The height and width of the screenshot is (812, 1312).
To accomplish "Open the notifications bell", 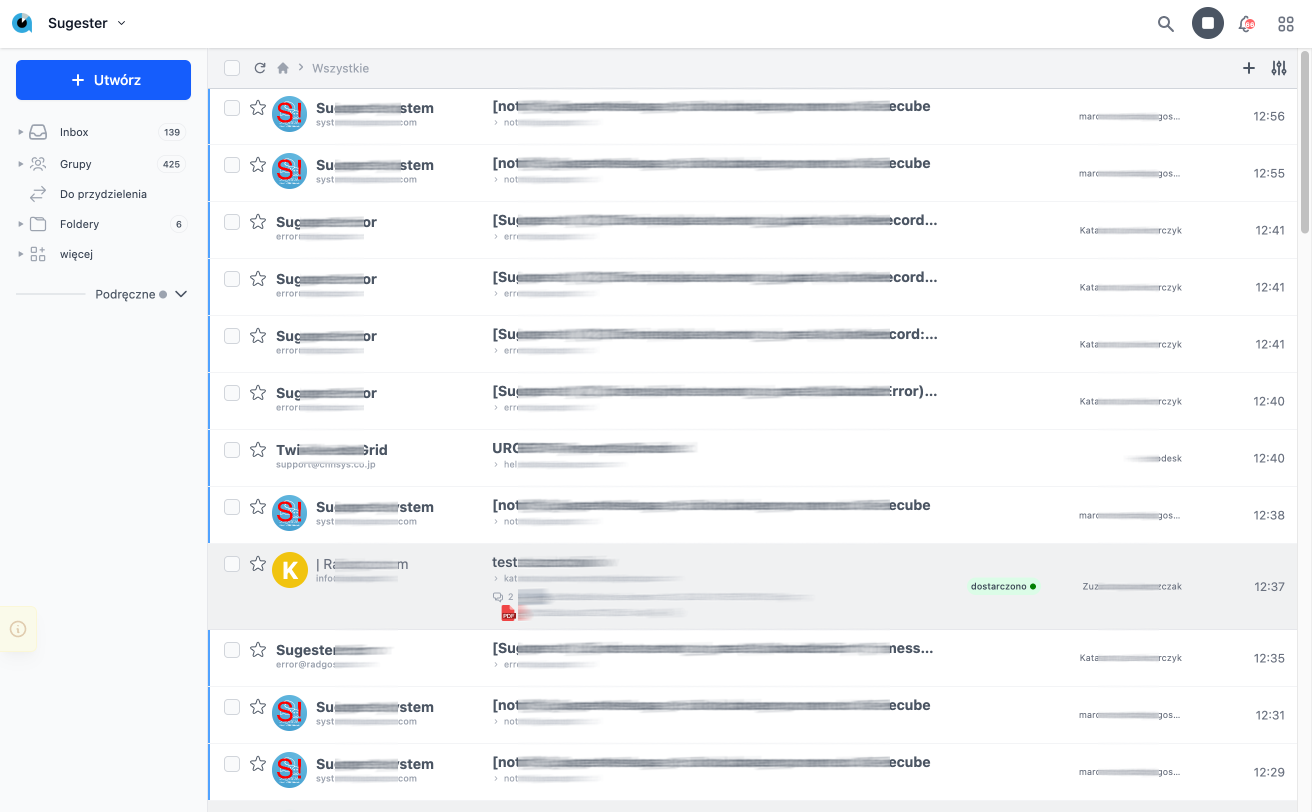I will click(1246, 24).
